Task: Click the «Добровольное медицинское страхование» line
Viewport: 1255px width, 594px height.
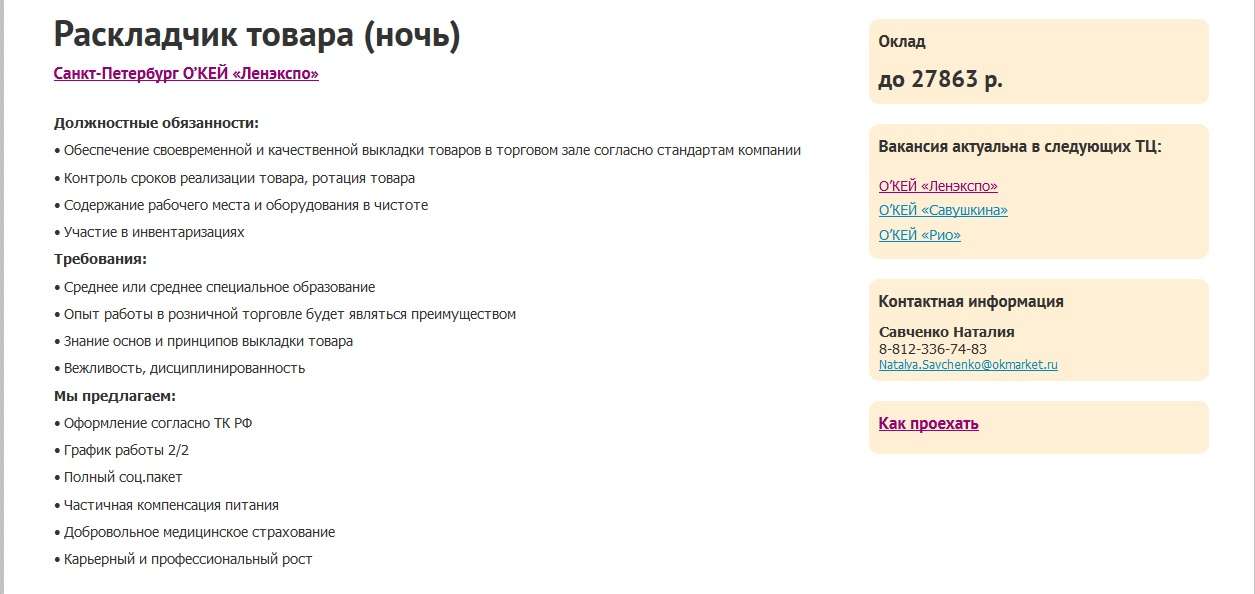Action: [x=199, y=532]
